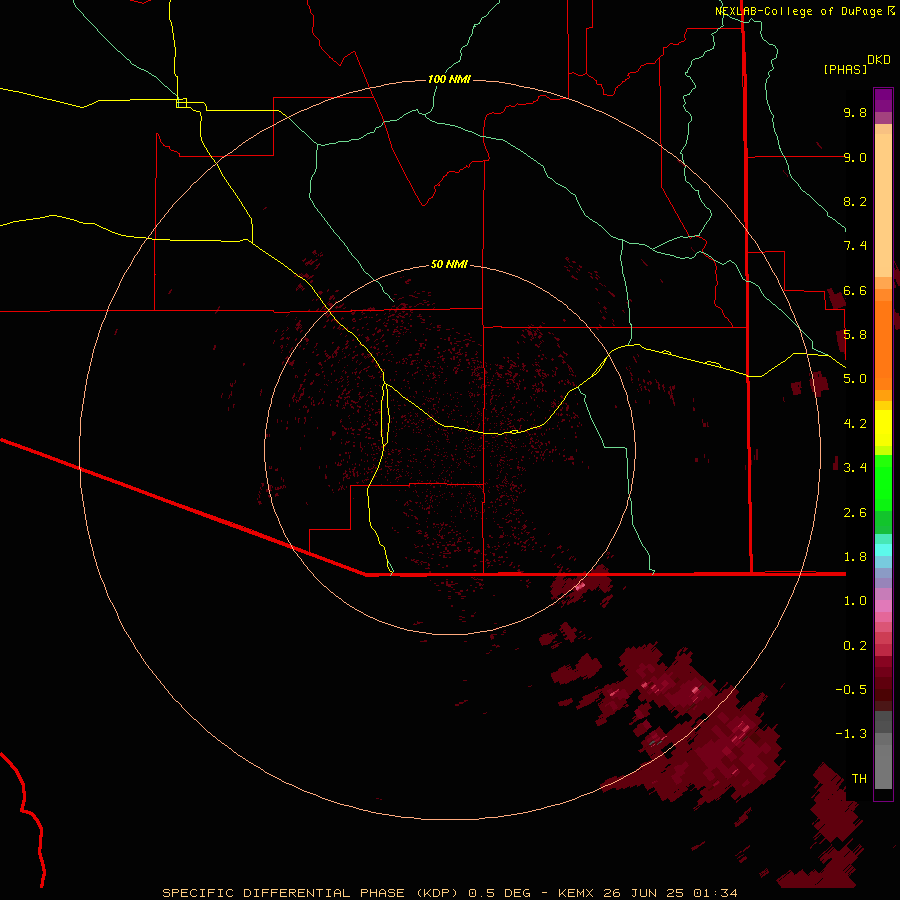Select the 9.0 legend value

pyautogui.click(x=855, y=157)
